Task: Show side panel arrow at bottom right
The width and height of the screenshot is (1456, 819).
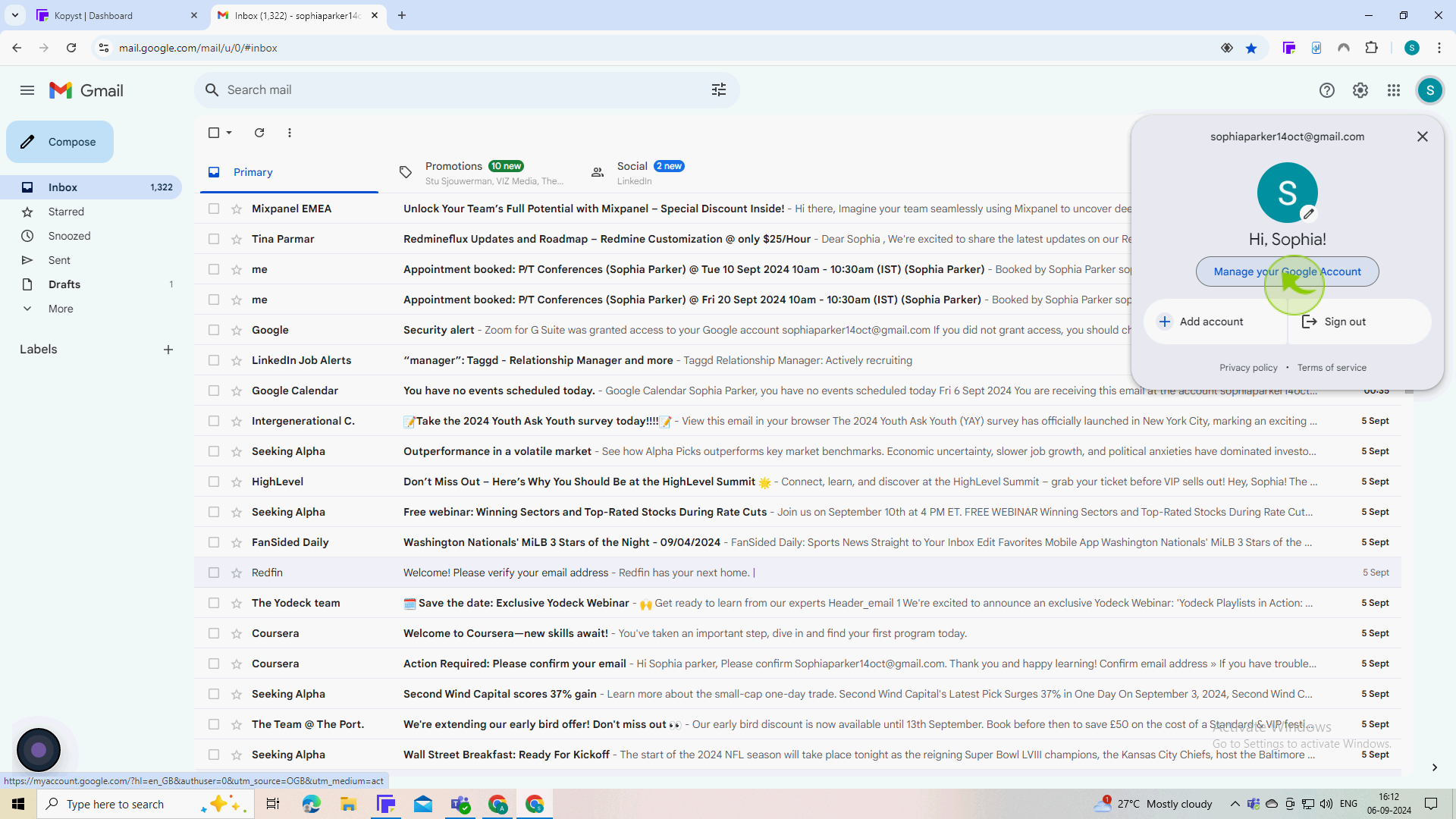Action: (x=1435, y=767)
